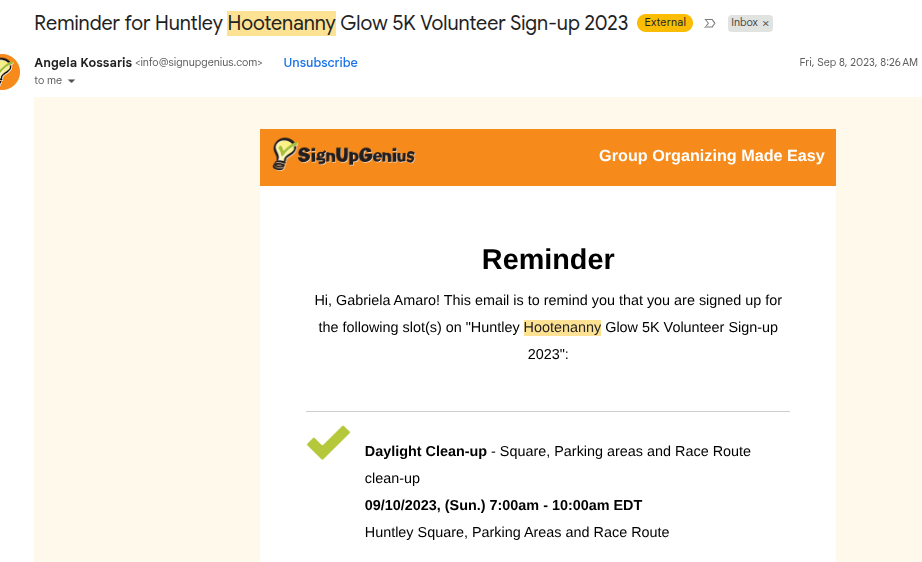The image size is (922, 562).
Task: Remove the Inbox label with its X
Action: click(766, 23)
